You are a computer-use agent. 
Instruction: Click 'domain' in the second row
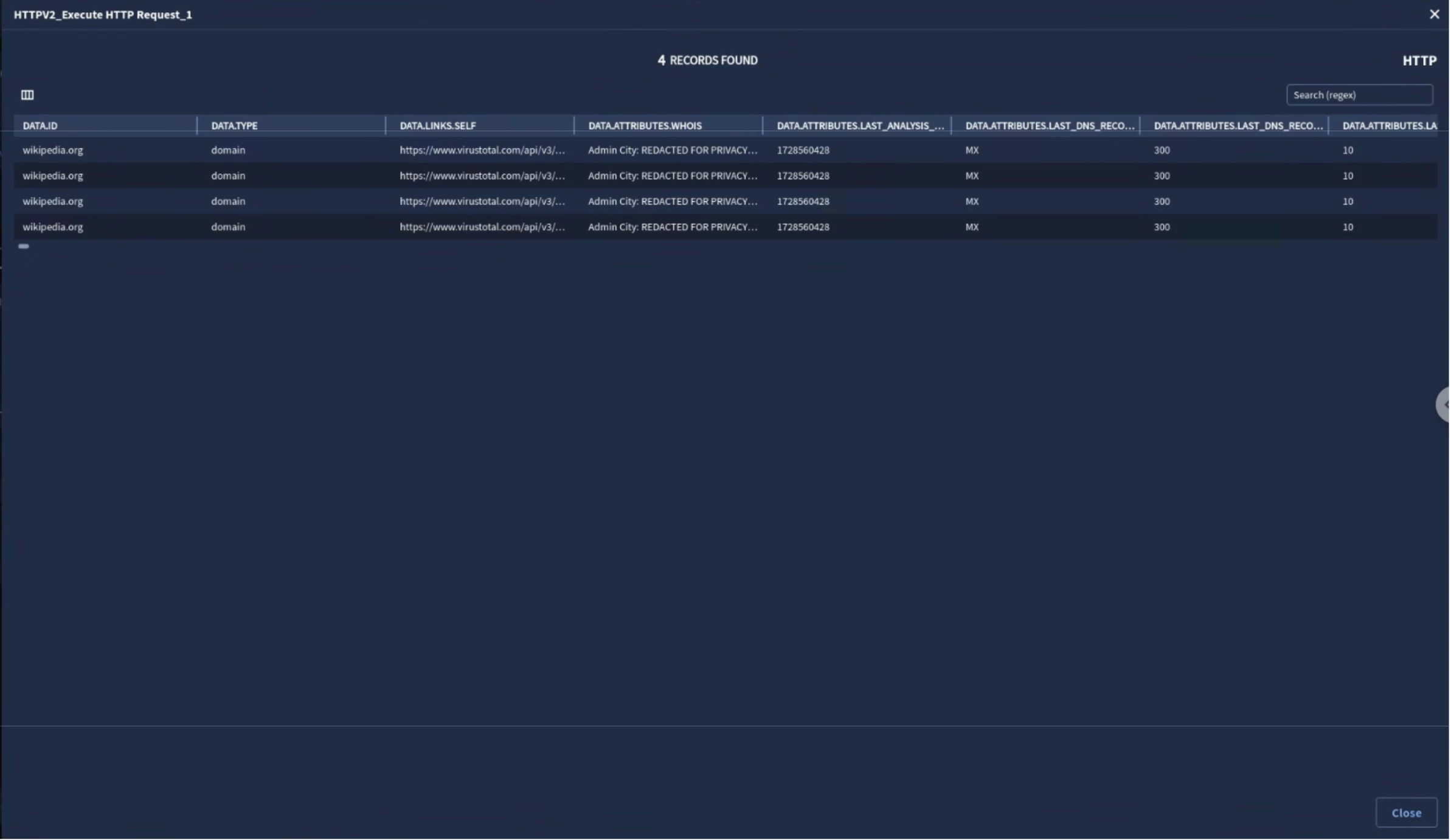pos(229,176)
